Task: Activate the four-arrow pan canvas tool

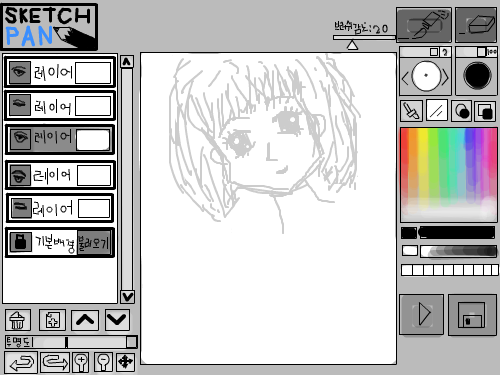Action: (x=126, y=362)
